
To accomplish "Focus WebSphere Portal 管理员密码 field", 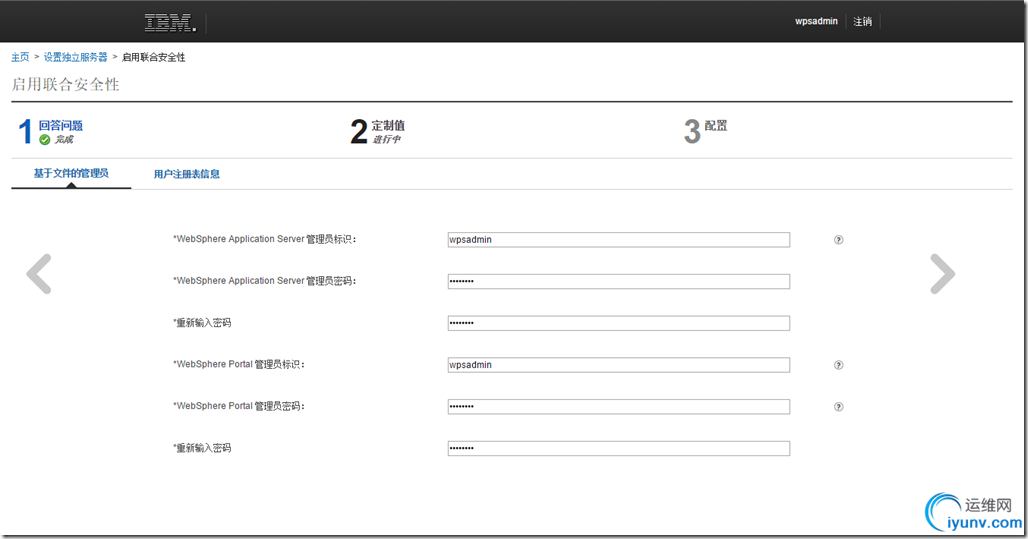I will [618, 407].
